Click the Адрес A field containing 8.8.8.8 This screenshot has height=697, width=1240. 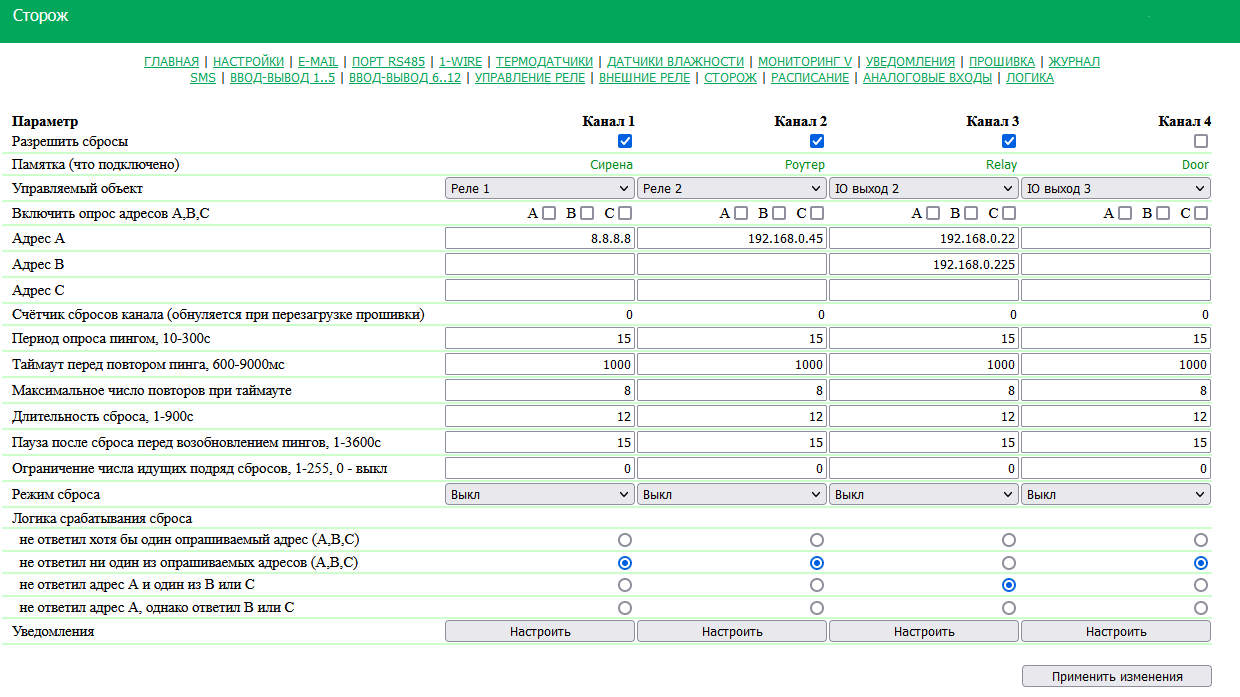pyautogui.click(x=540, y=239)
